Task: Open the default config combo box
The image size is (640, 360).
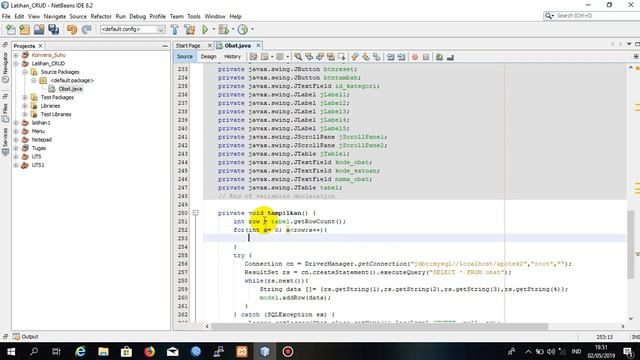Action: pyautogui.click(x=133, y=29)
